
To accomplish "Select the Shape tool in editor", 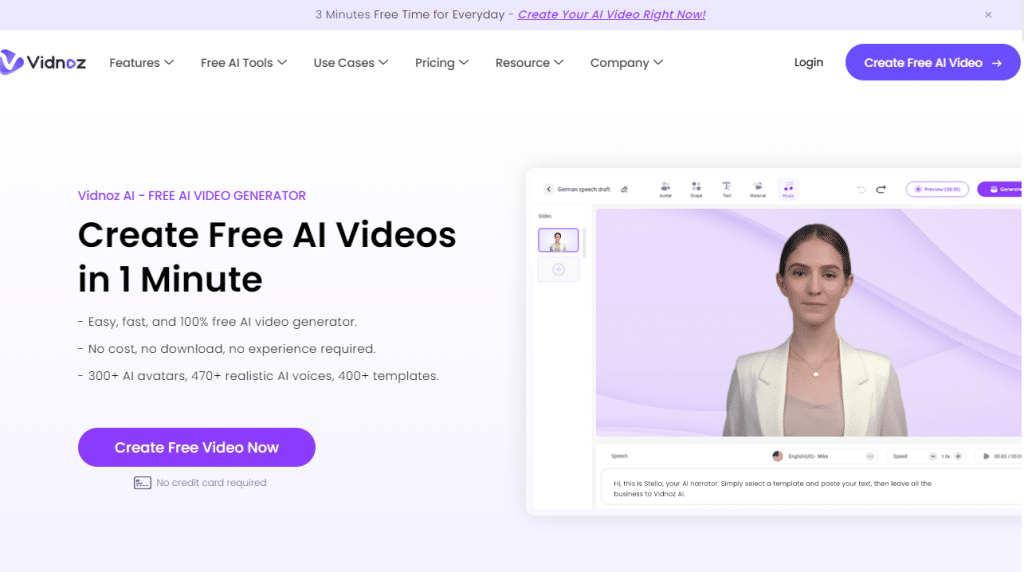I will (x=696, y=188).
